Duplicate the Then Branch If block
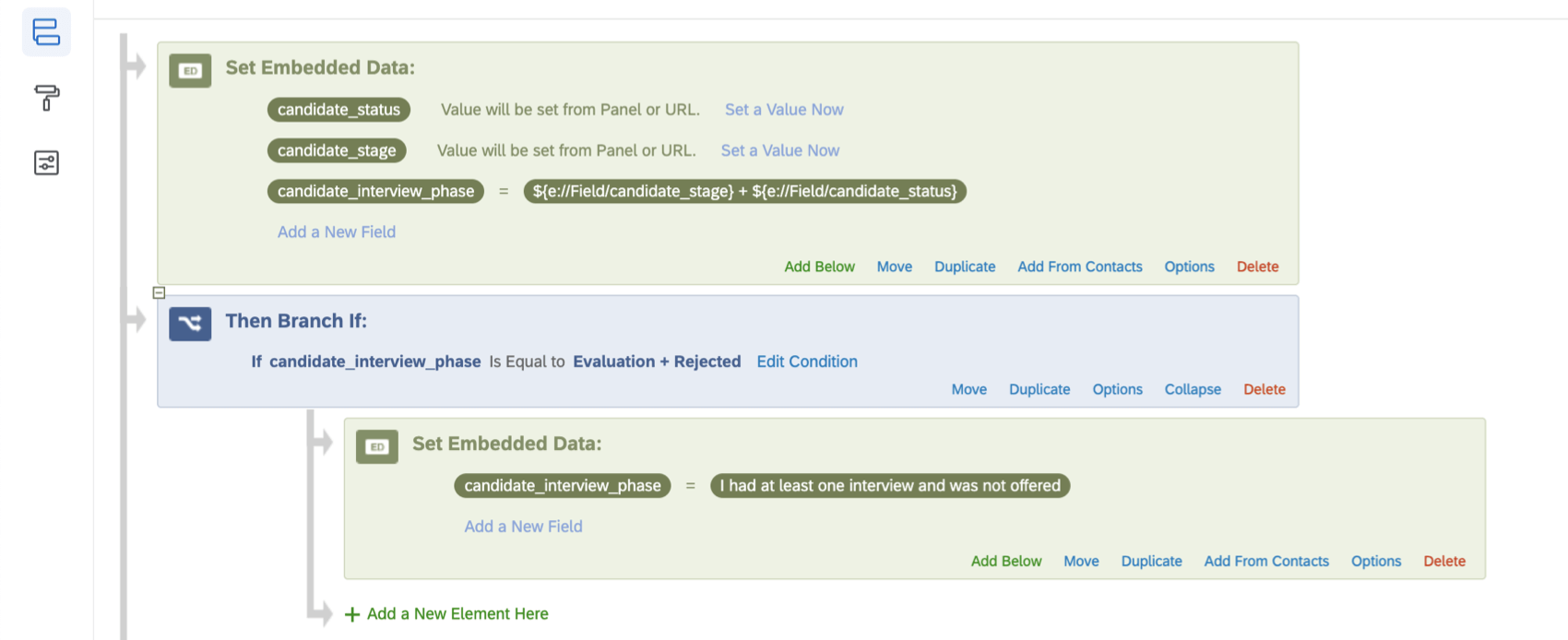 tap(1039, 389)
